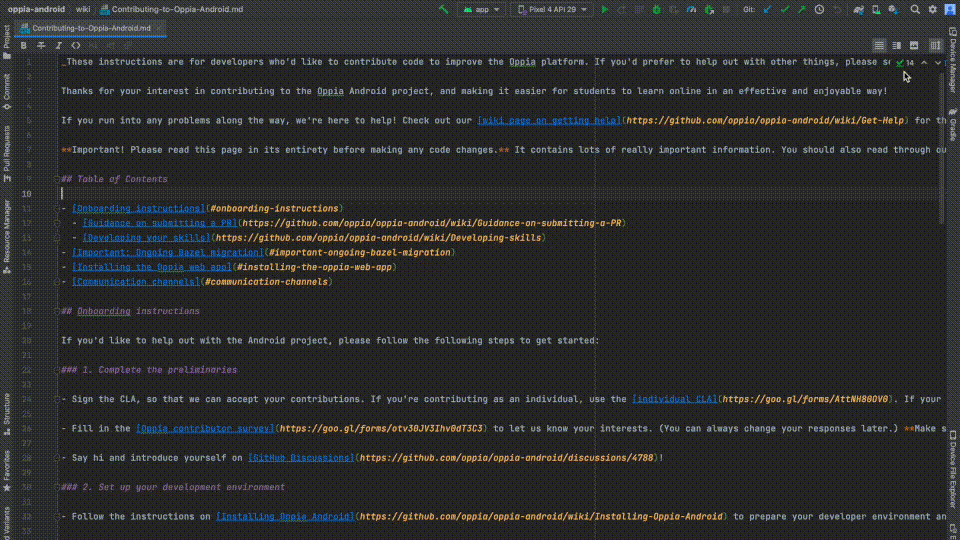Apply inline code formatting icon
This screenshot has width=960, height=540.
pyautogui.click(x=76, y=45)
